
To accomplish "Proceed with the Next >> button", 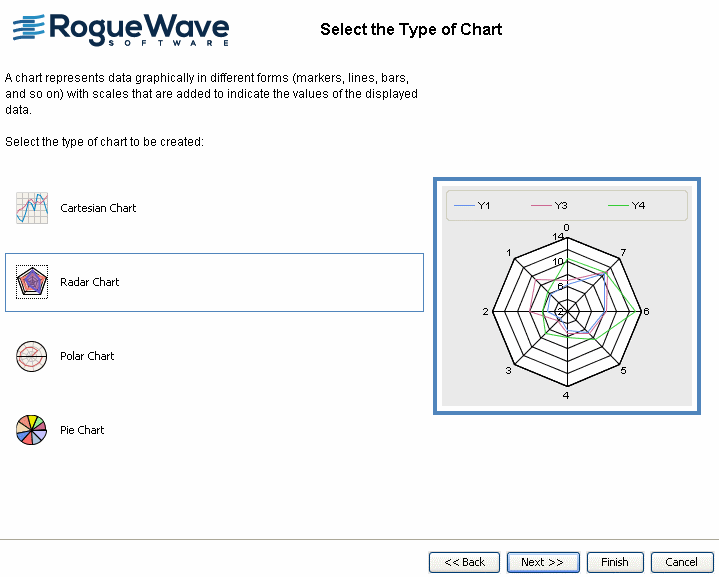I will (542, 562).
